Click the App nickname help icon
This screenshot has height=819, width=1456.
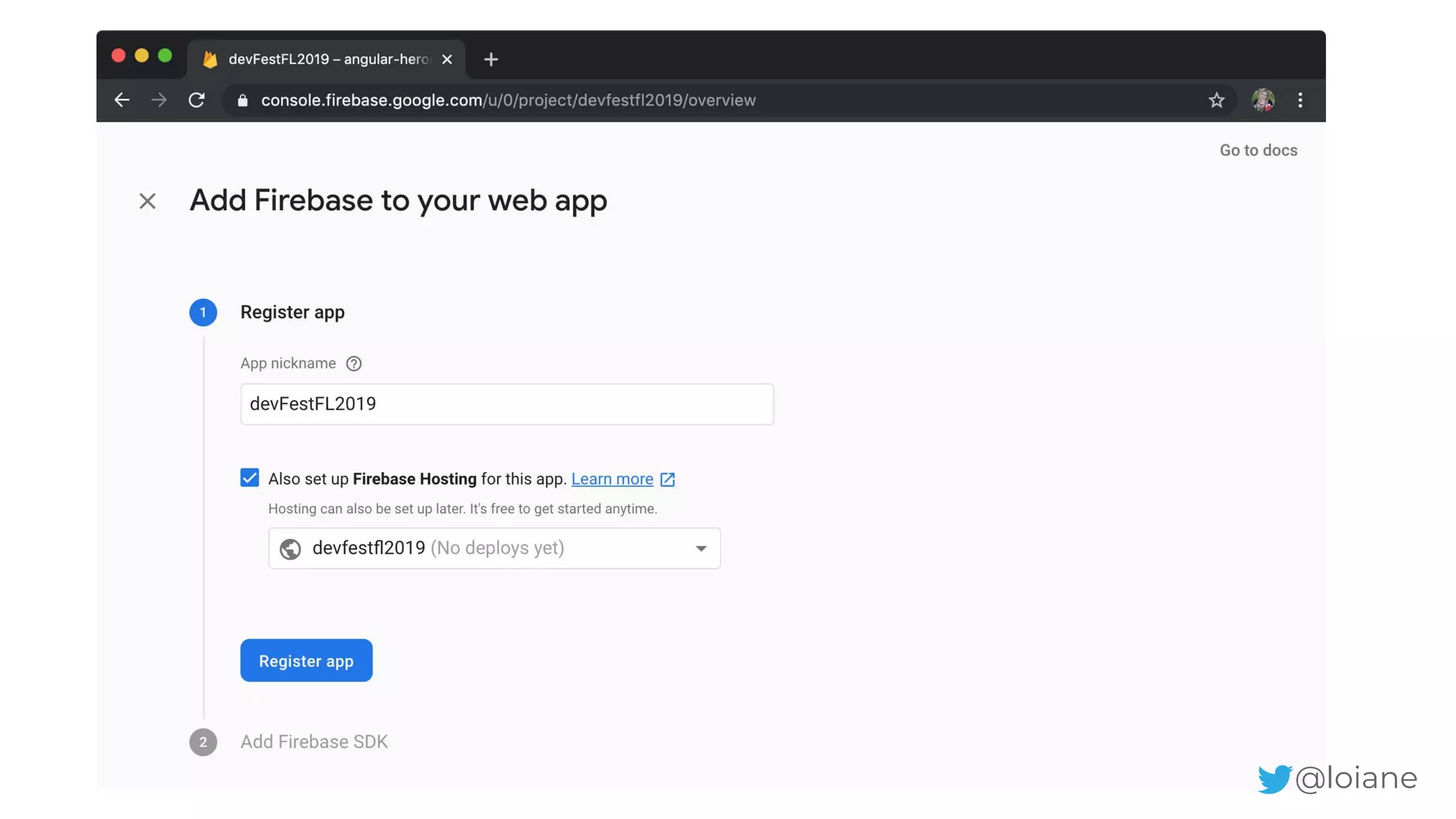tap(353, 364)
